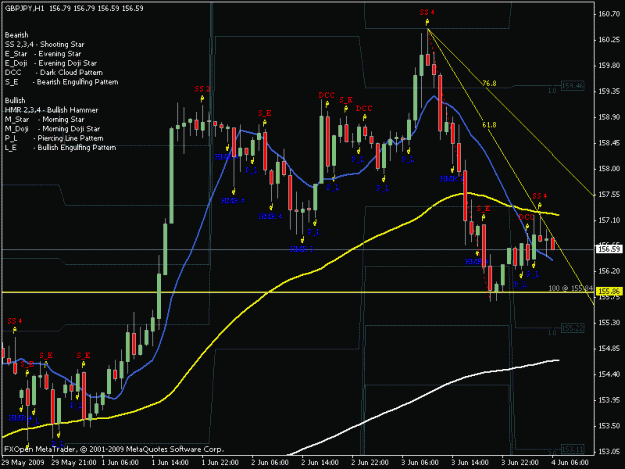Select the 'DCC - Dark Cloud Pattern' legend line
The width and height of the screenshot is (625, 469).
(x=54, y=73)
